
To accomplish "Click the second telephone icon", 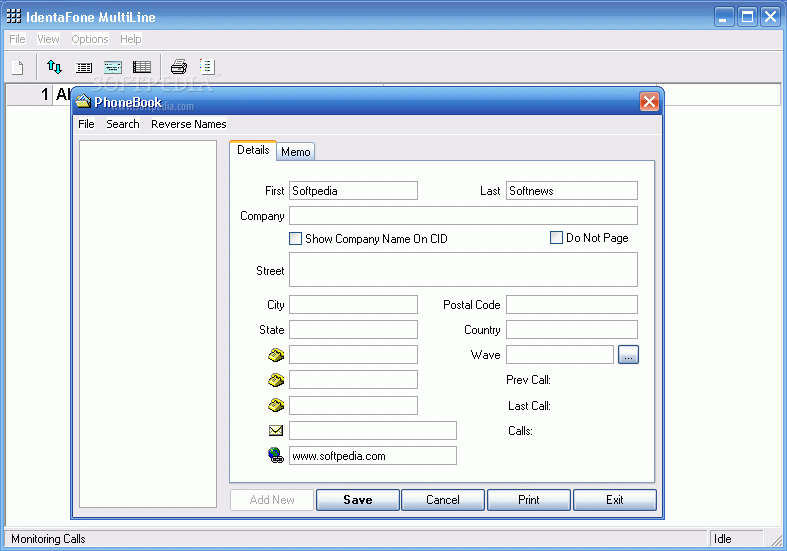I will pos(276,380).
